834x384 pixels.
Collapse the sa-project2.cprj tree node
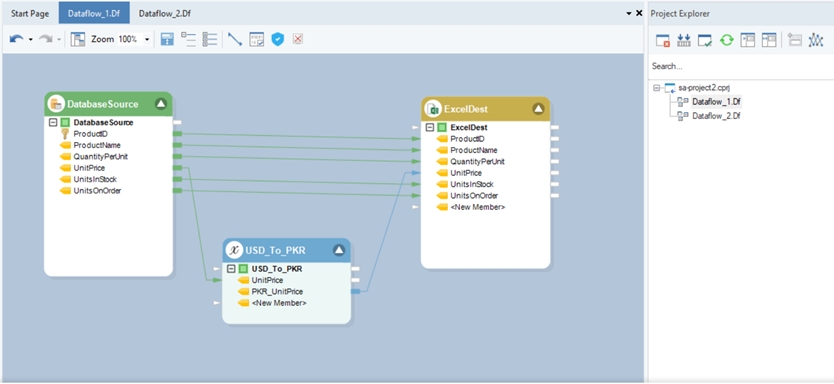click(x=656, y=88)
